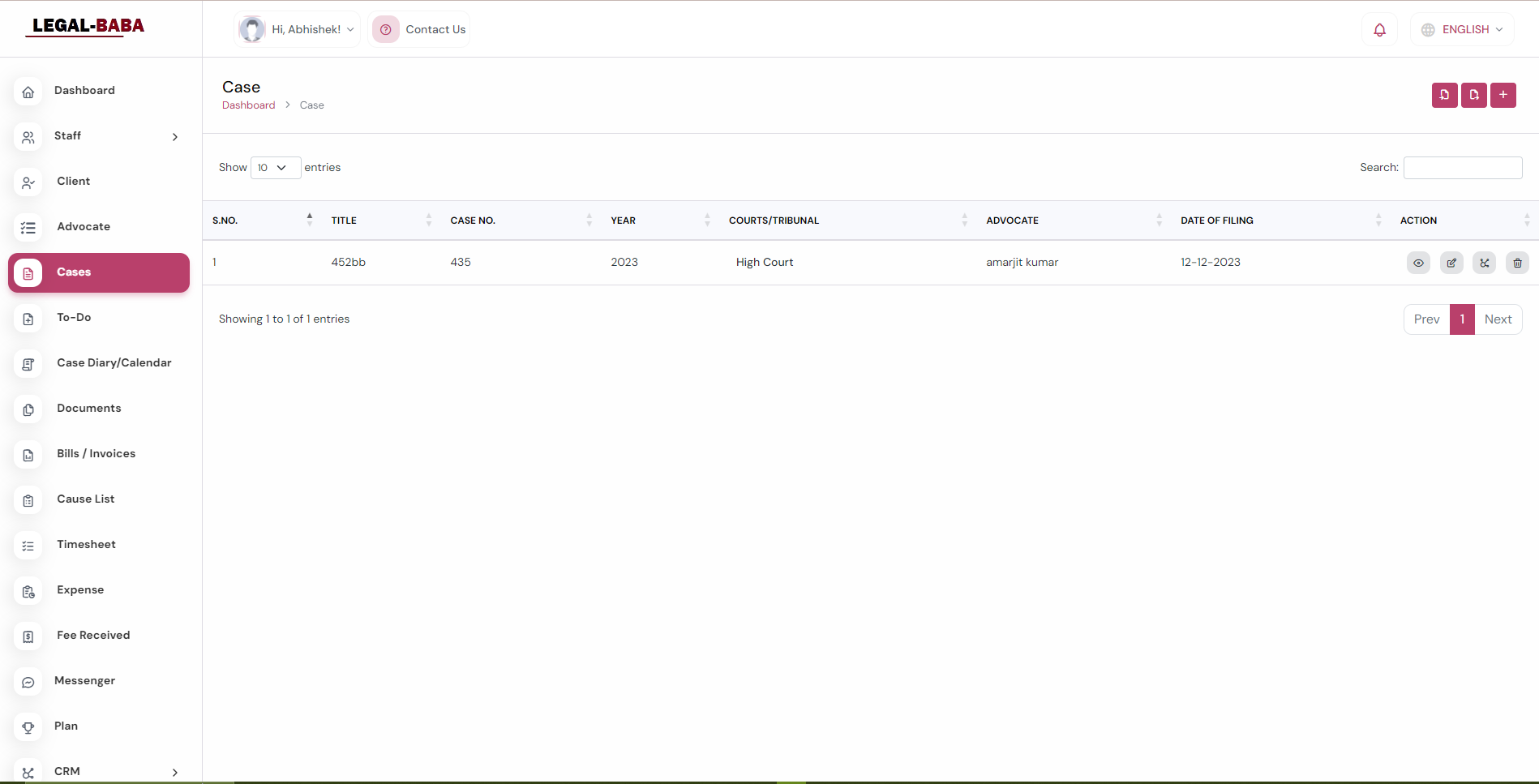
Task: Open the notification bell
Action: (1379, 30)
